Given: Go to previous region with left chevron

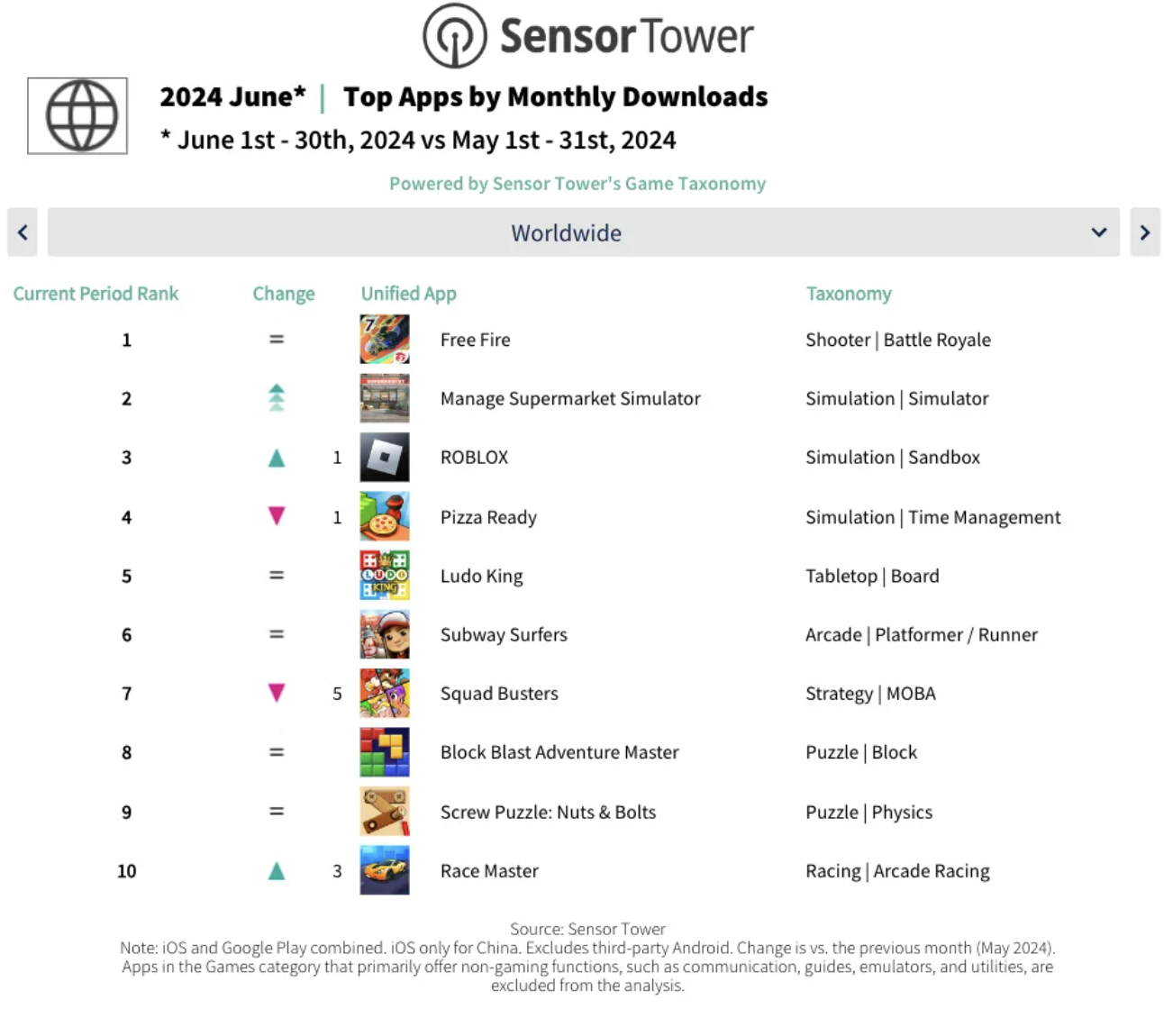Looking at the screenshot, I should (23, 233).
